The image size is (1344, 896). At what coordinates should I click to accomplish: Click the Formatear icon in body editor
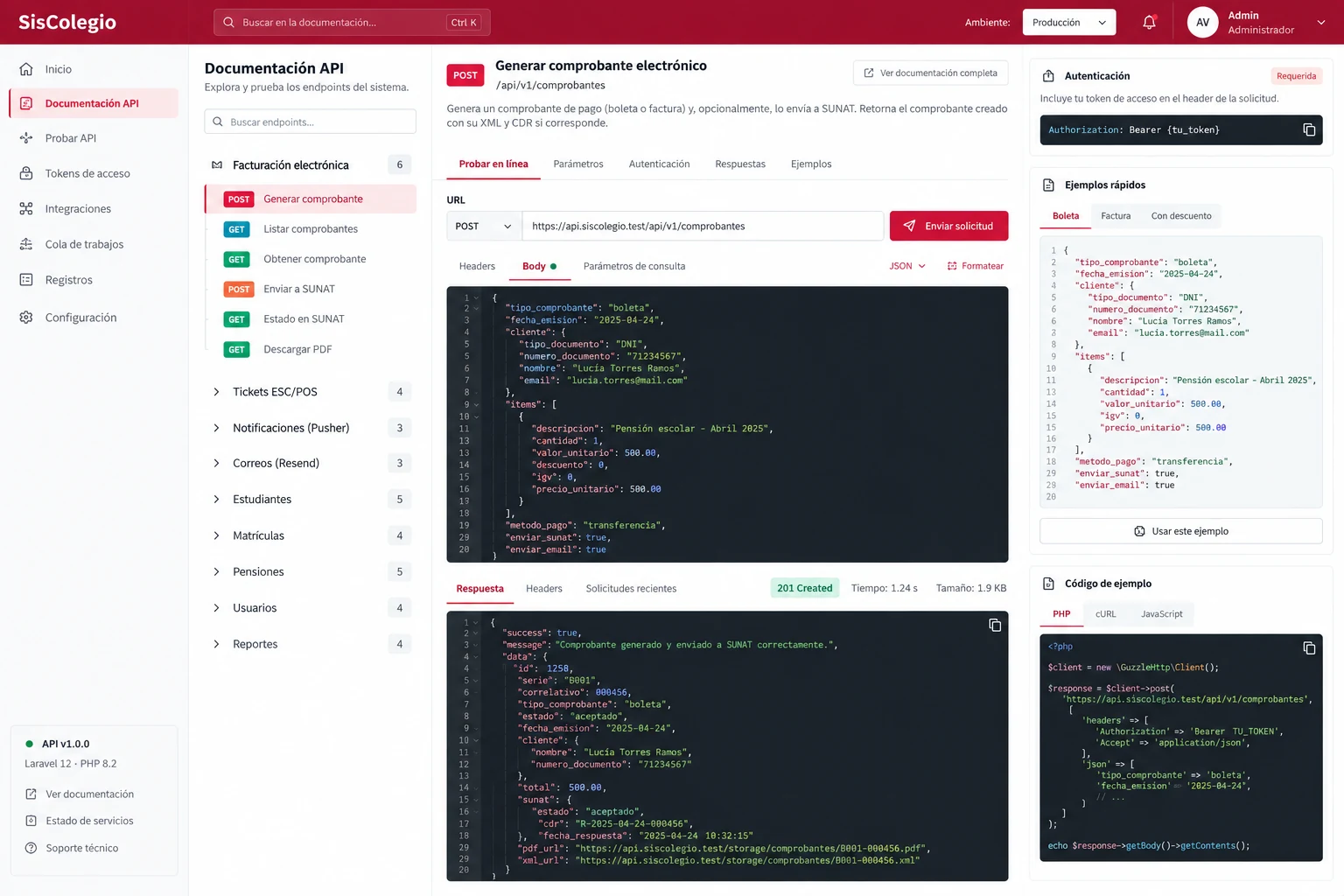(952, 266)
